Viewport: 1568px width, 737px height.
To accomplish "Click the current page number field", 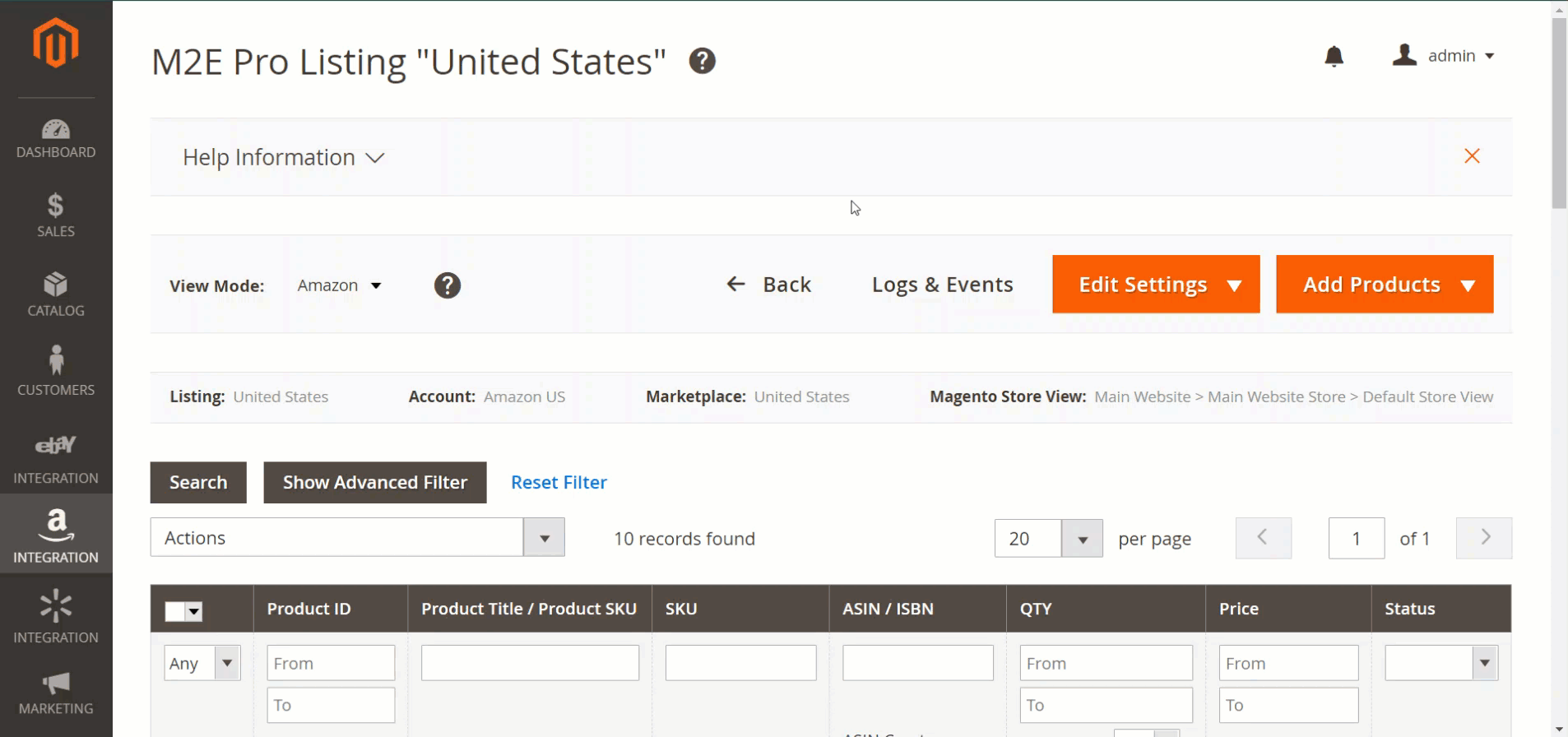I will [x=1356, y=538].
